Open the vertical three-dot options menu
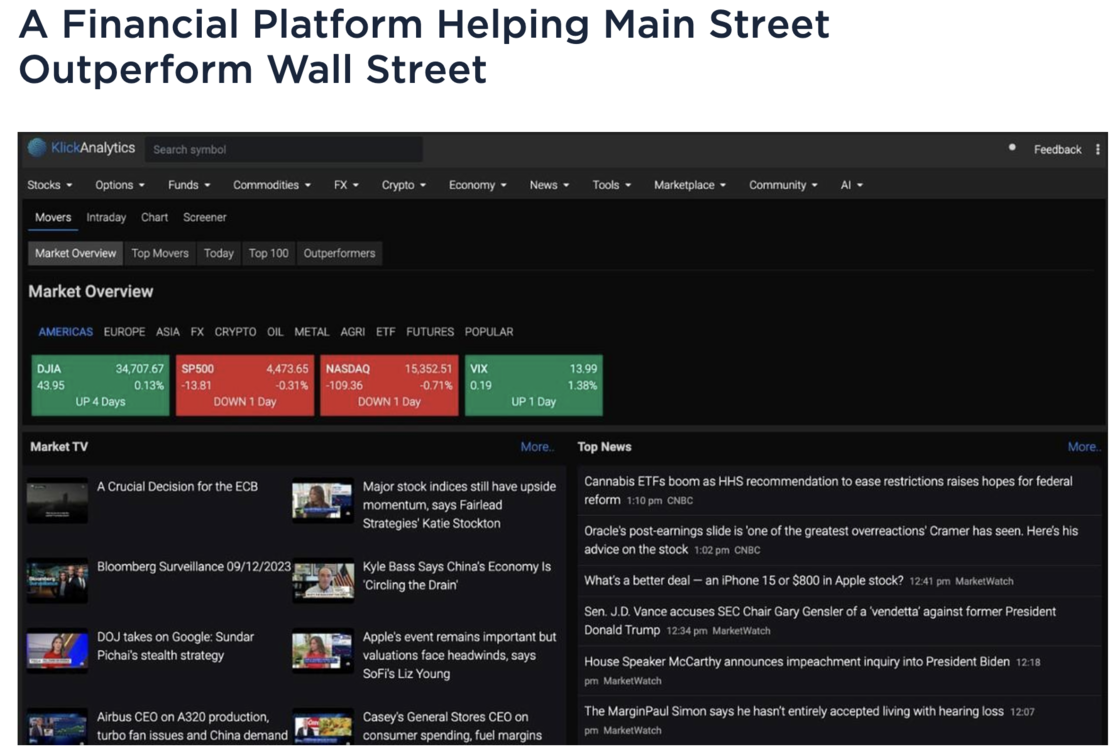This screenshot has height=754, width=1120. click(x=1097, y=149)
